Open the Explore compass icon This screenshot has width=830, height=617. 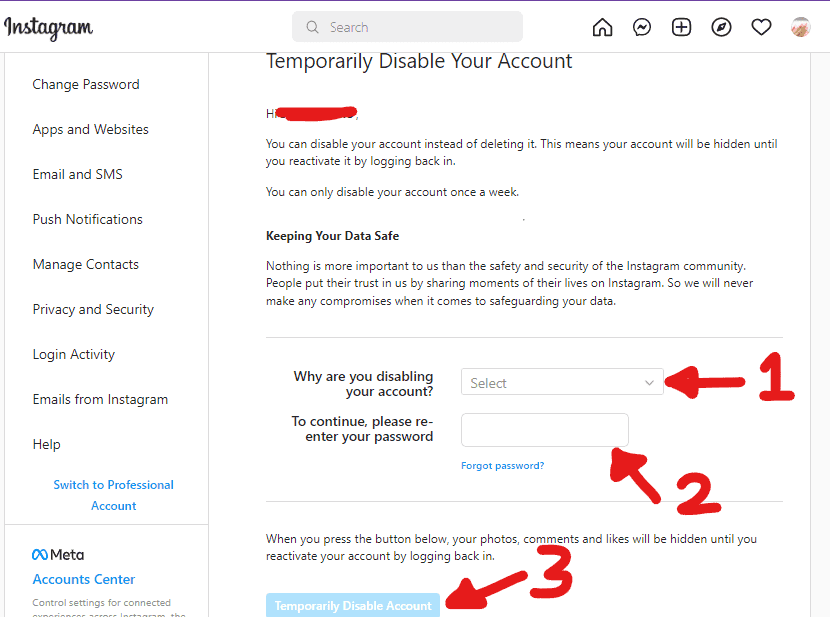coord(721,27)
